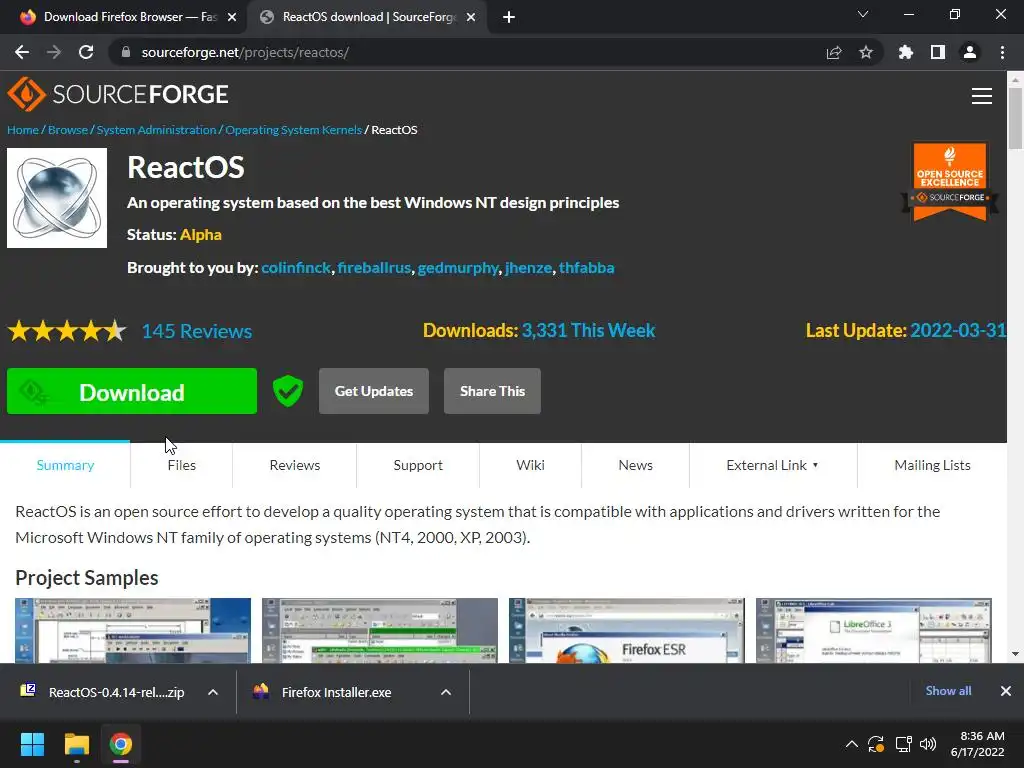
Task: Bookmark this page with the star icon
Action: point(866,52)
